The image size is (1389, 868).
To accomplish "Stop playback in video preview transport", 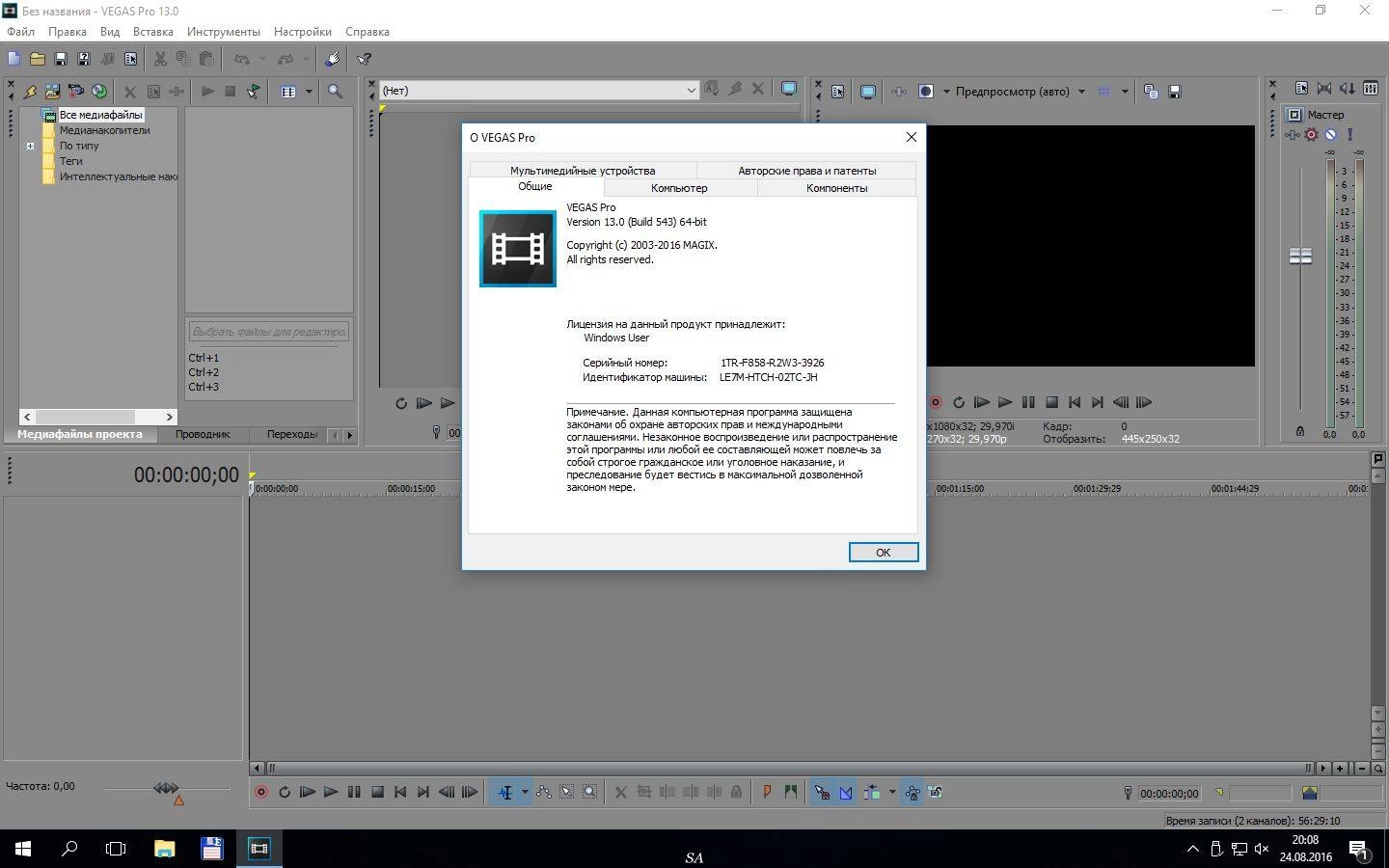I will [1051, 402].
